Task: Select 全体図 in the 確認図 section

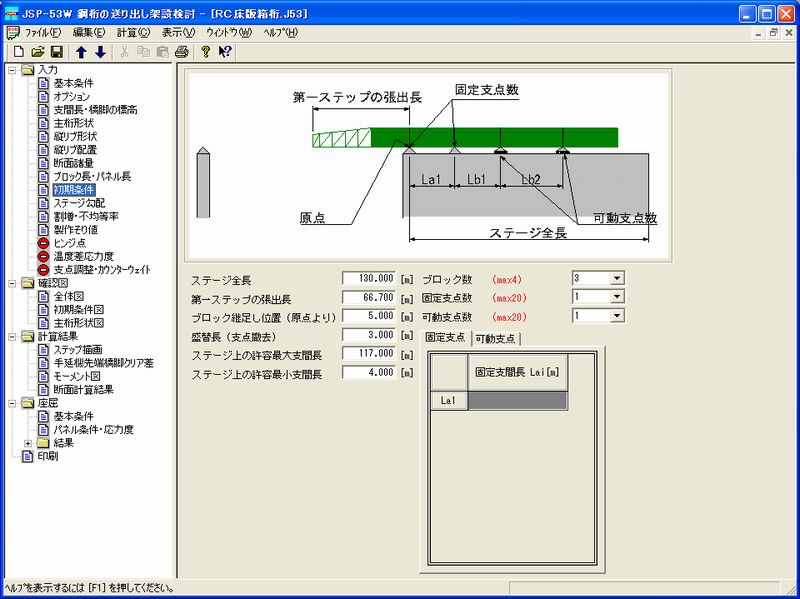Action: pyautogui.click(x=70, y=295)
